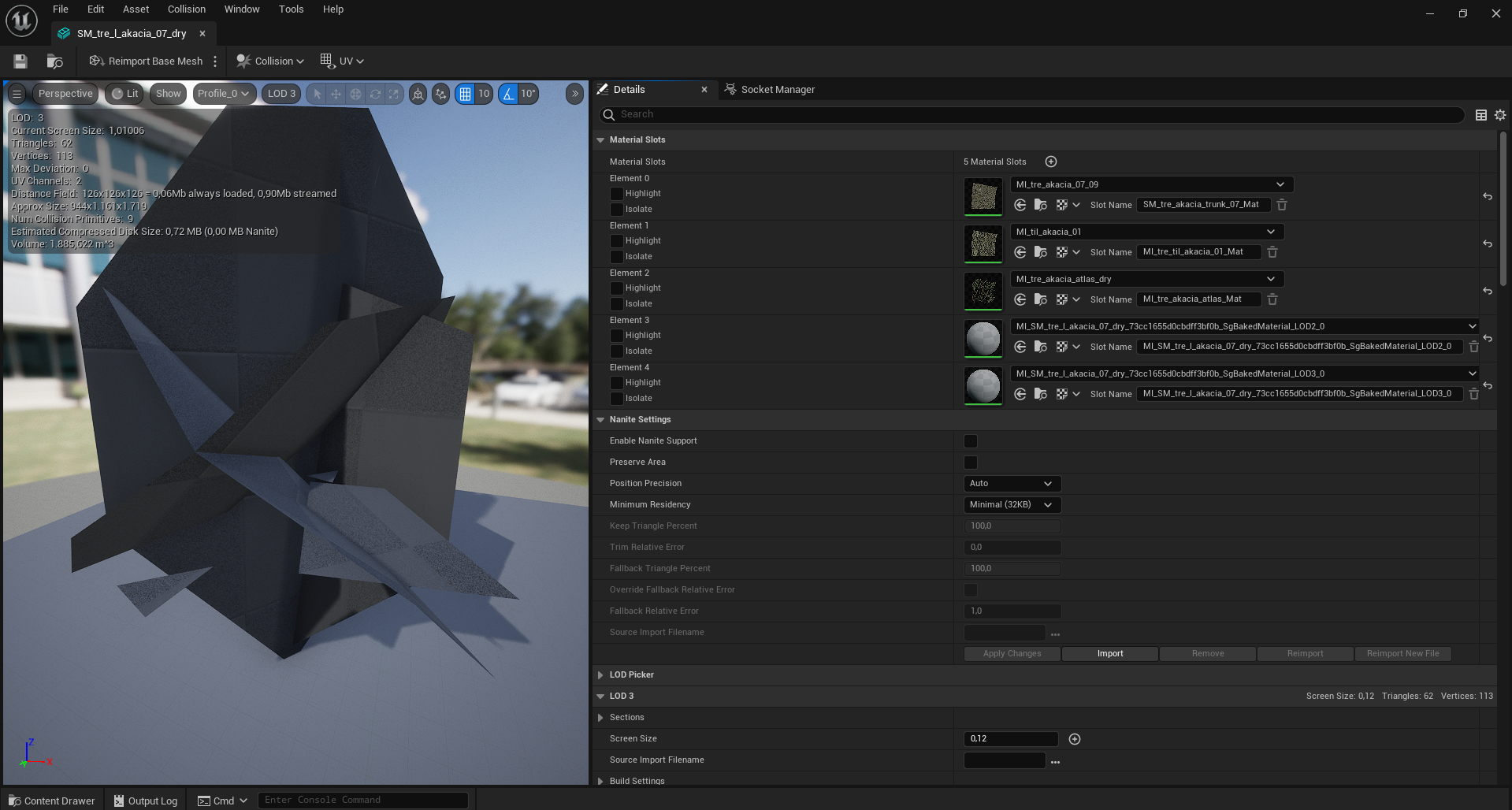Expand the Sections row under LOD 3
Viewport: 1512px width, 810px height.
click(600, 718)
